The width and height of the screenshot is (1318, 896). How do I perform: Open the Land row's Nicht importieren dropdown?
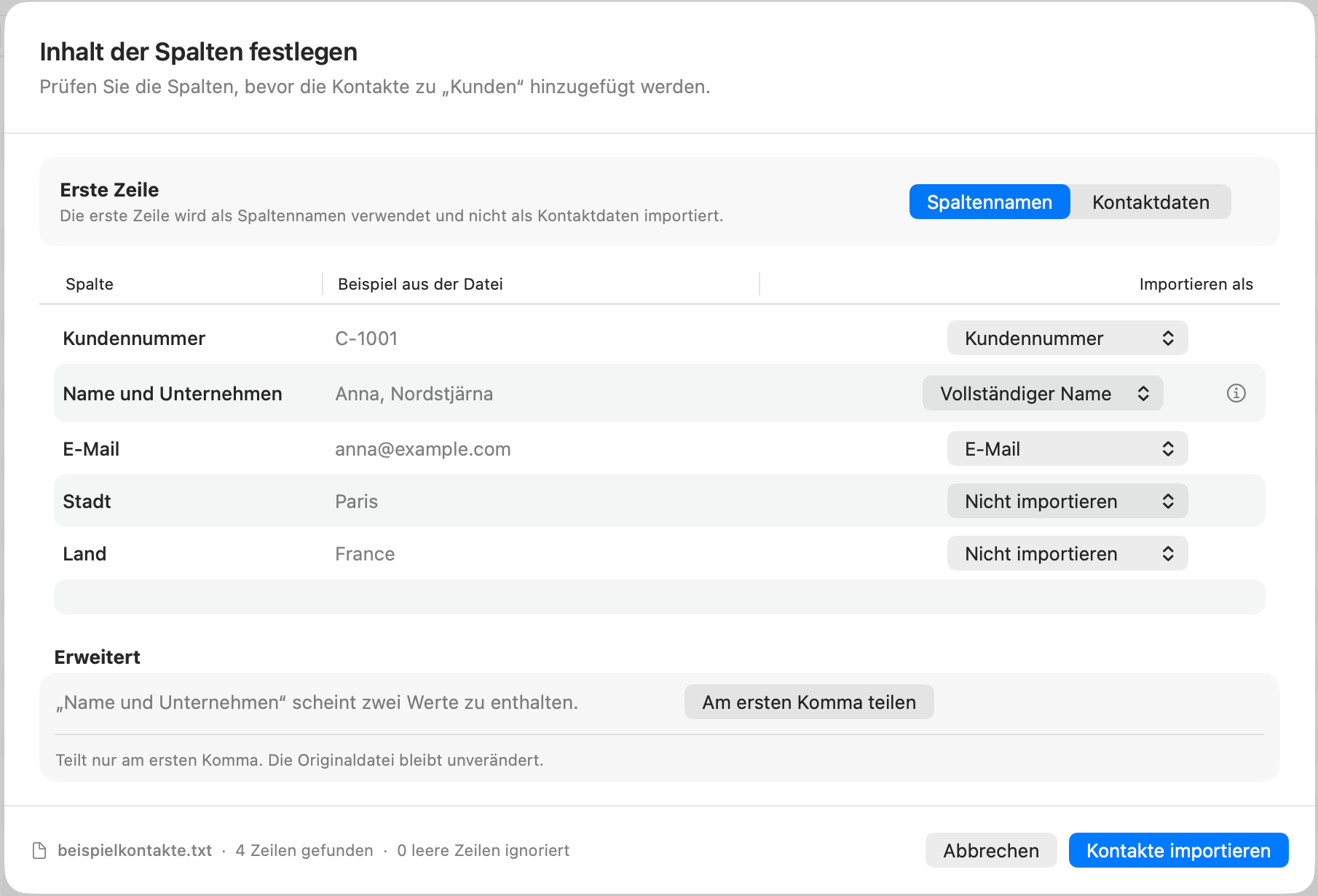coord(1068,553)
